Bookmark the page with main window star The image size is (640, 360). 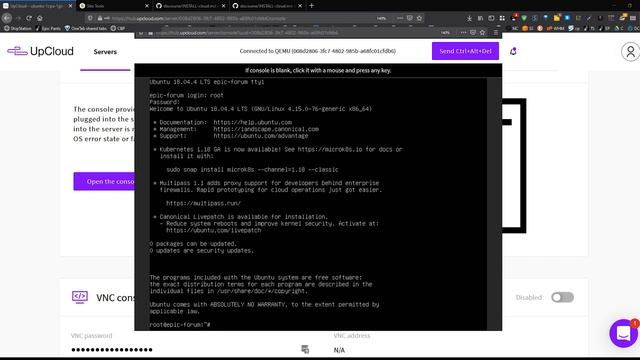click(419, 18)
